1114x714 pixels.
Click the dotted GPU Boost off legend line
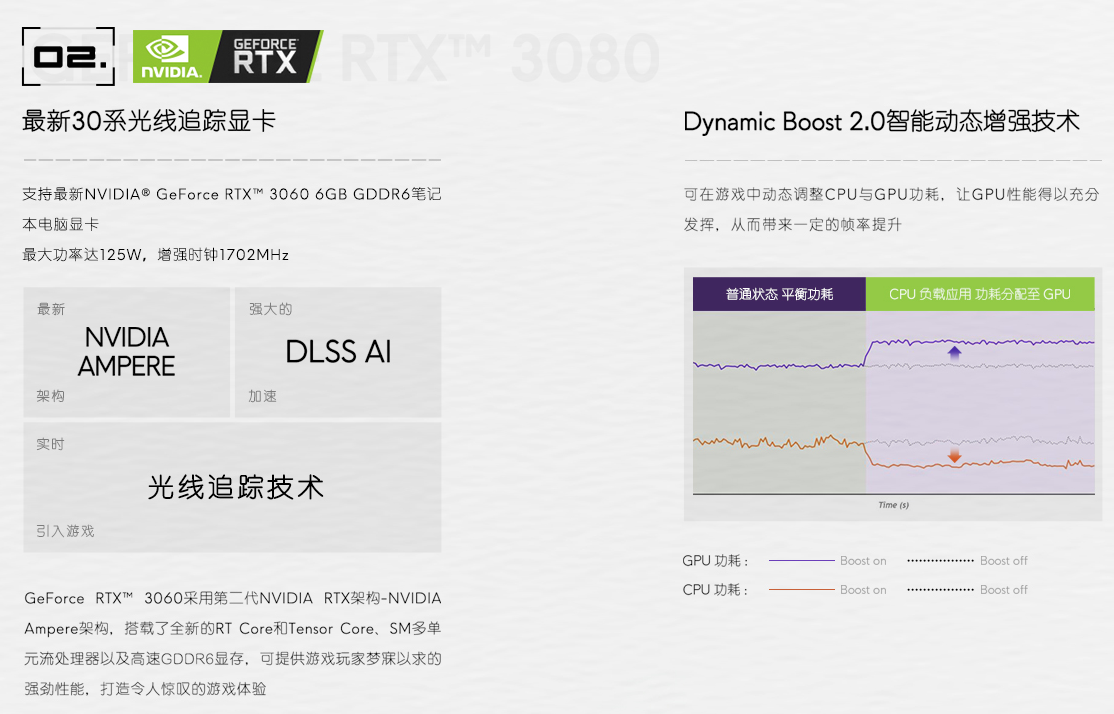click(x=940, y=561)
